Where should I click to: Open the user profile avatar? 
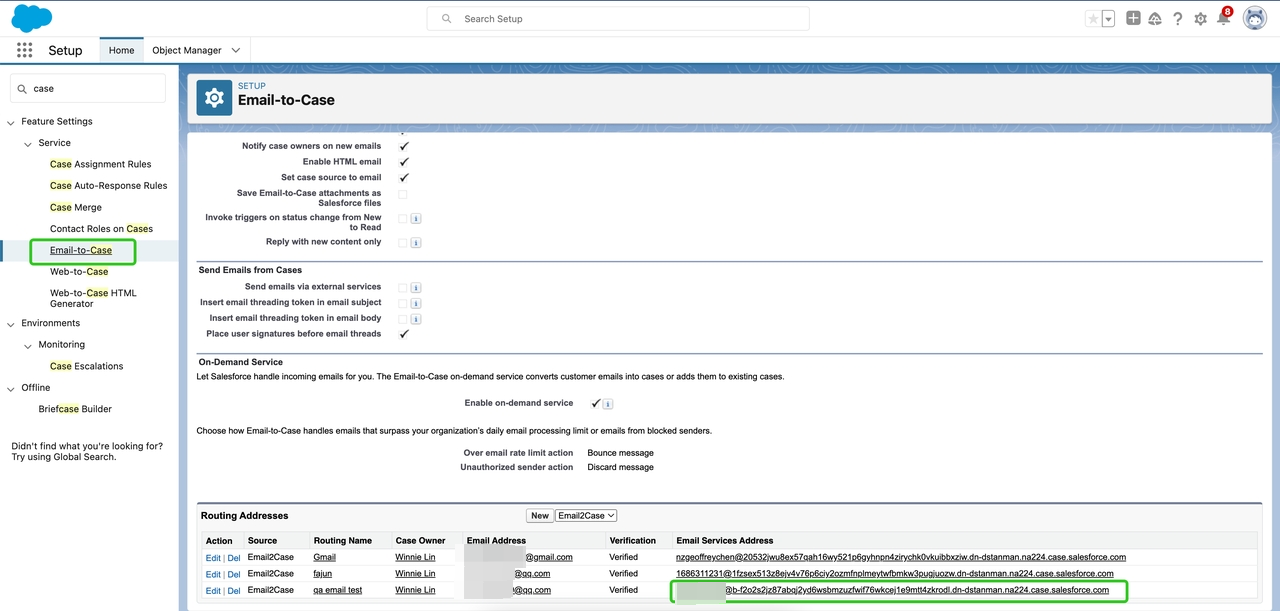pyautogui.click(x=1254, y=18)
